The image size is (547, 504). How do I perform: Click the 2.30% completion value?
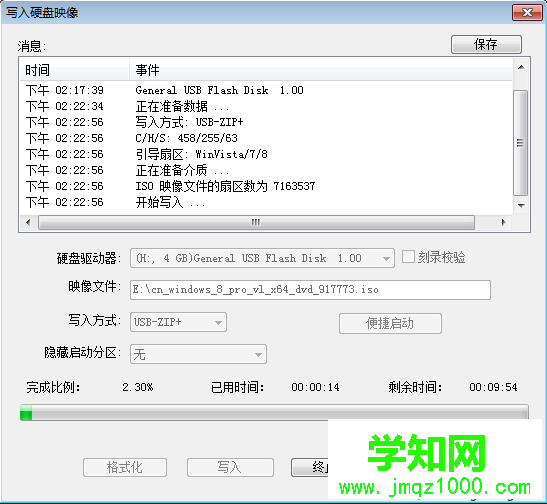(x=138, y=387)
